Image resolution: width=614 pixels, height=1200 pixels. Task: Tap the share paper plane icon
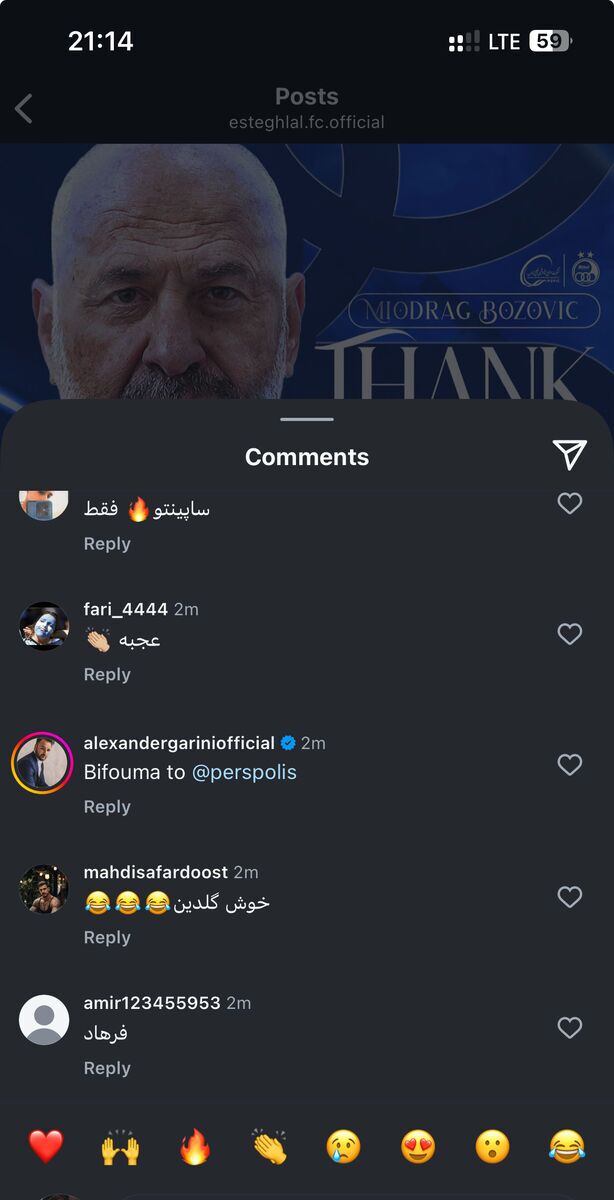point(569,454)
